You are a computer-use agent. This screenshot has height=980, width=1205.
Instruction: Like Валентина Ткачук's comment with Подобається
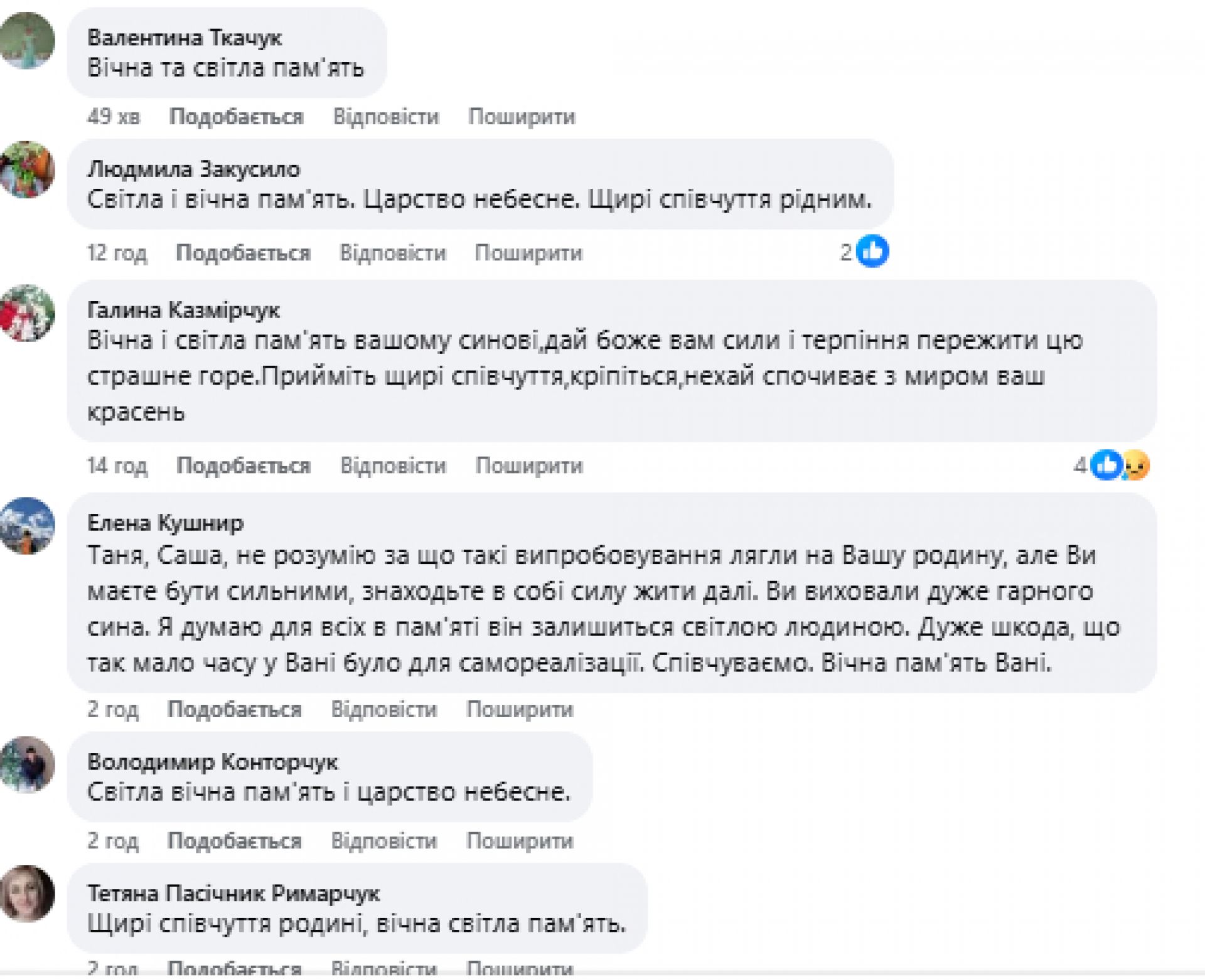tap(236, 117)
